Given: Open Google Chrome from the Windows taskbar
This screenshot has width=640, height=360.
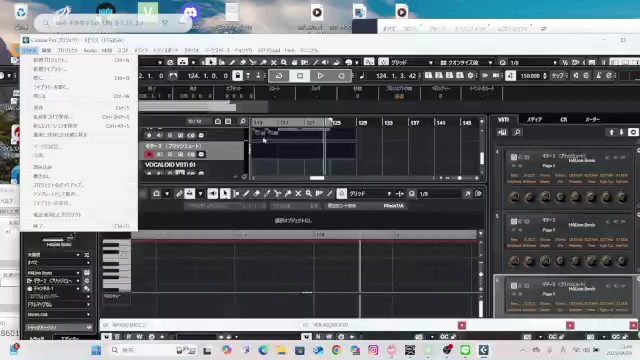Looking at the screenshot, I should click(x=336, y=350).
